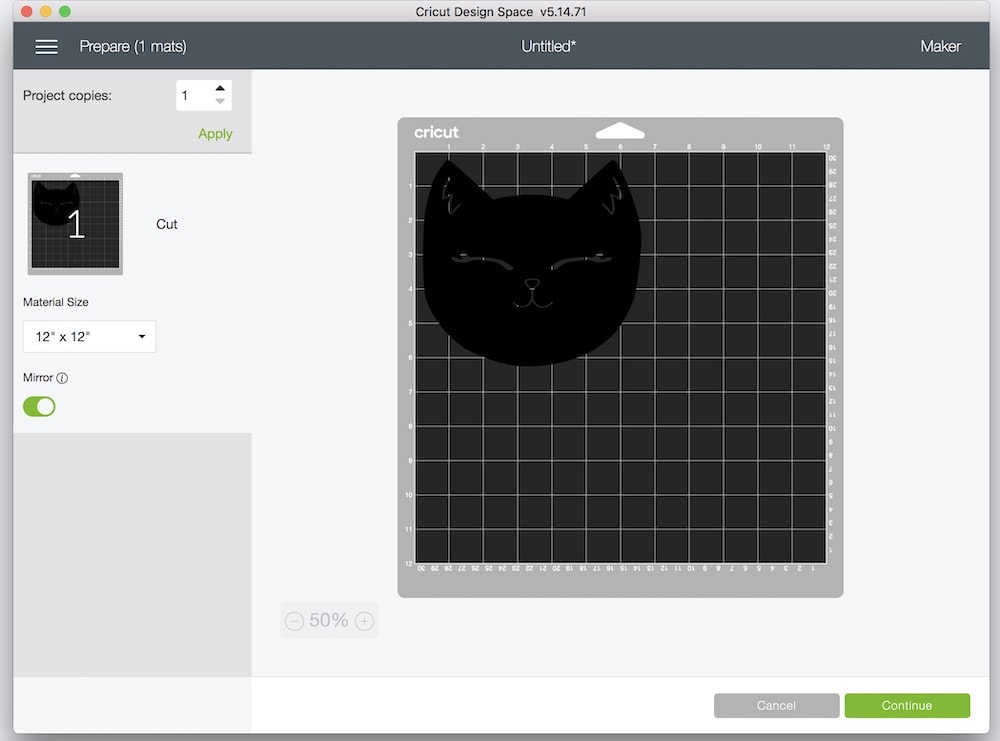Image resolution: width=1000 pixels, height=741 pixels.
Task: Click the Cut label for mat 1
Action: (x=166, y=224)
